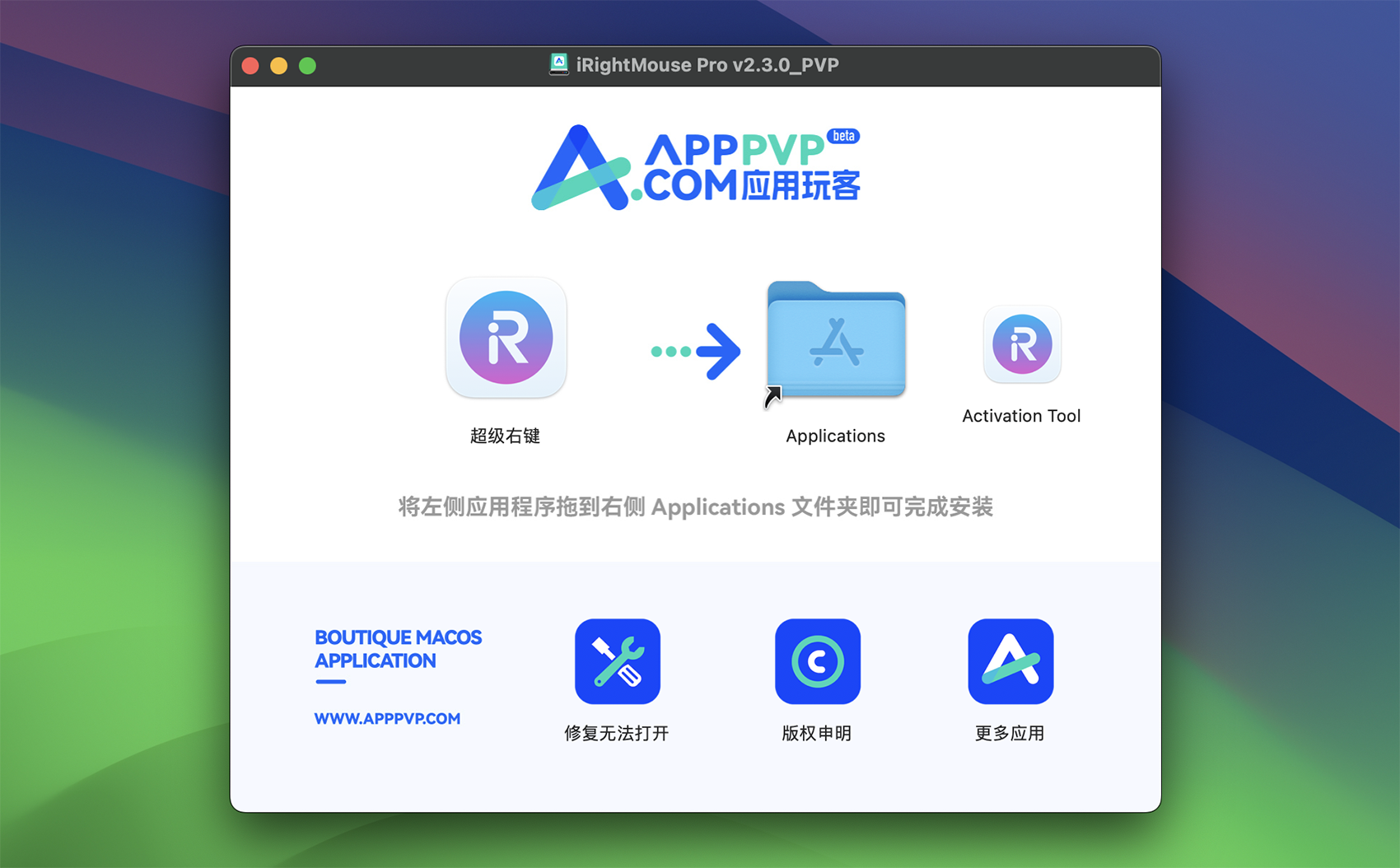Close the iRightMouse Pro window
This screenshot has width=1400, height=868.
[x=251, y=66]
